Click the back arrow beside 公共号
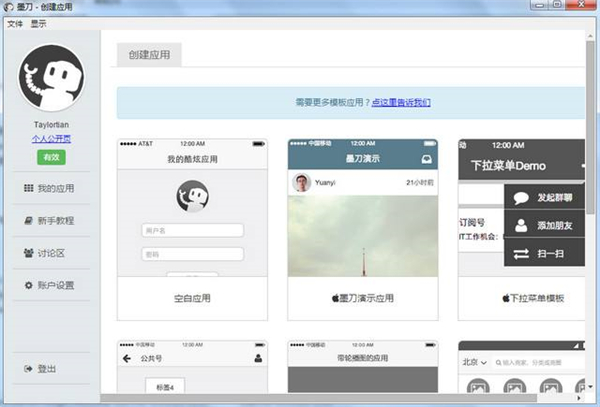Image resolution: width=600 pixels, height=407 pixels. [127, 357]
